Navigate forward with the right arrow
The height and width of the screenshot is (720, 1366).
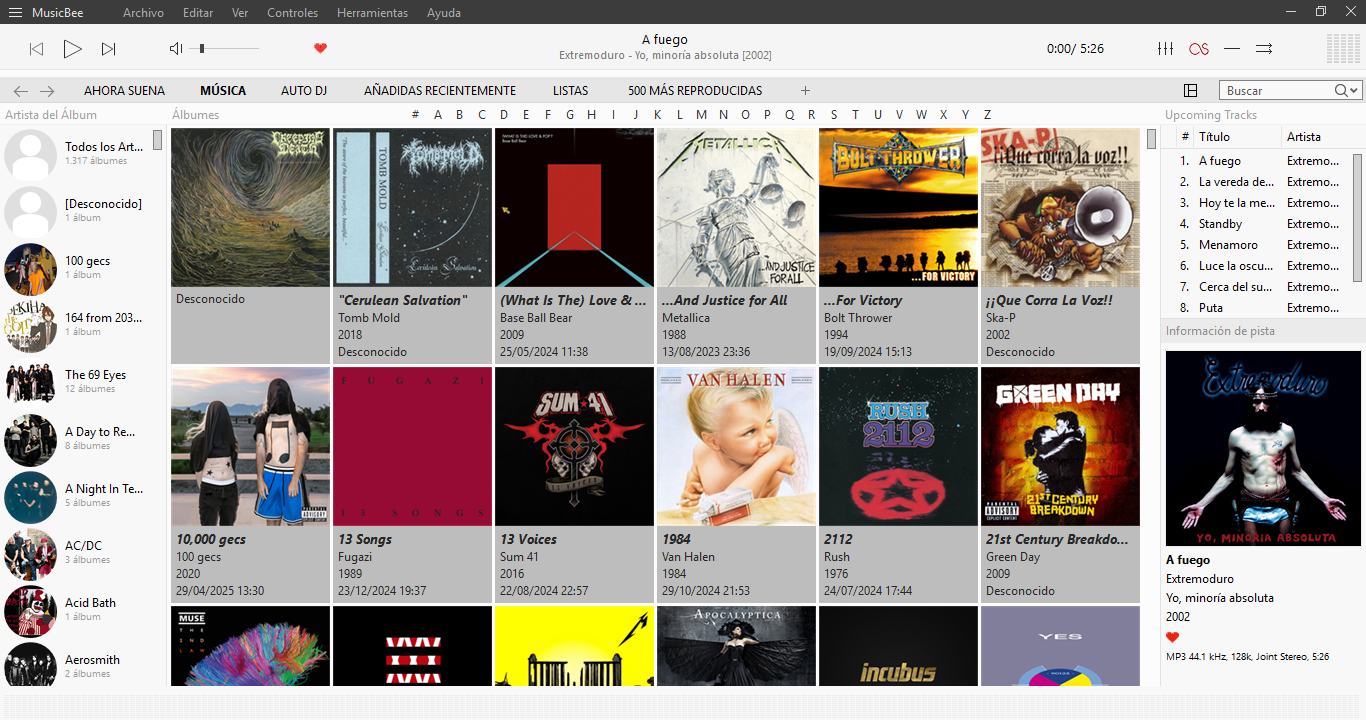click(46, 90)
